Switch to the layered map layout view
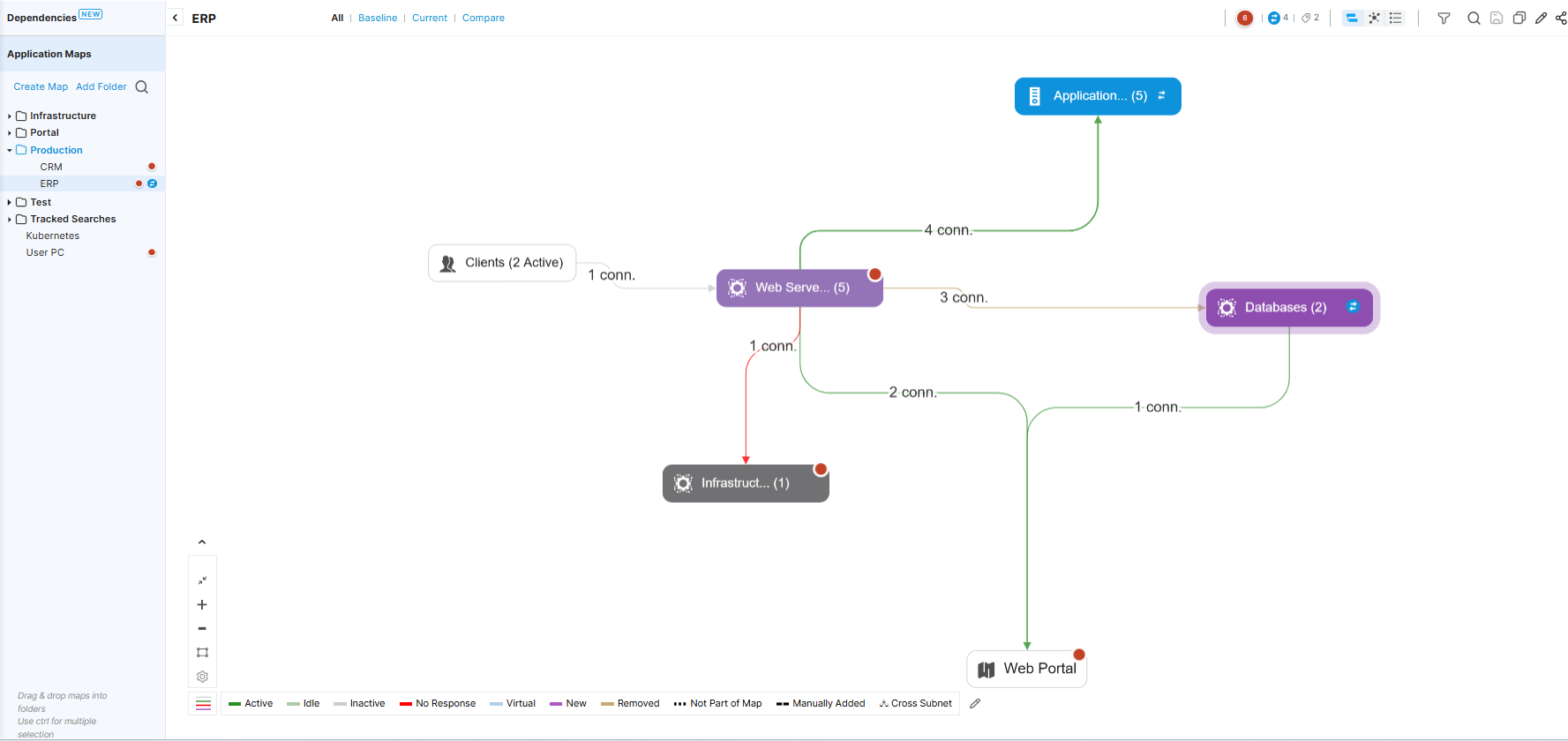Viewport: 1568px width, 741px height. [1352, 18]
